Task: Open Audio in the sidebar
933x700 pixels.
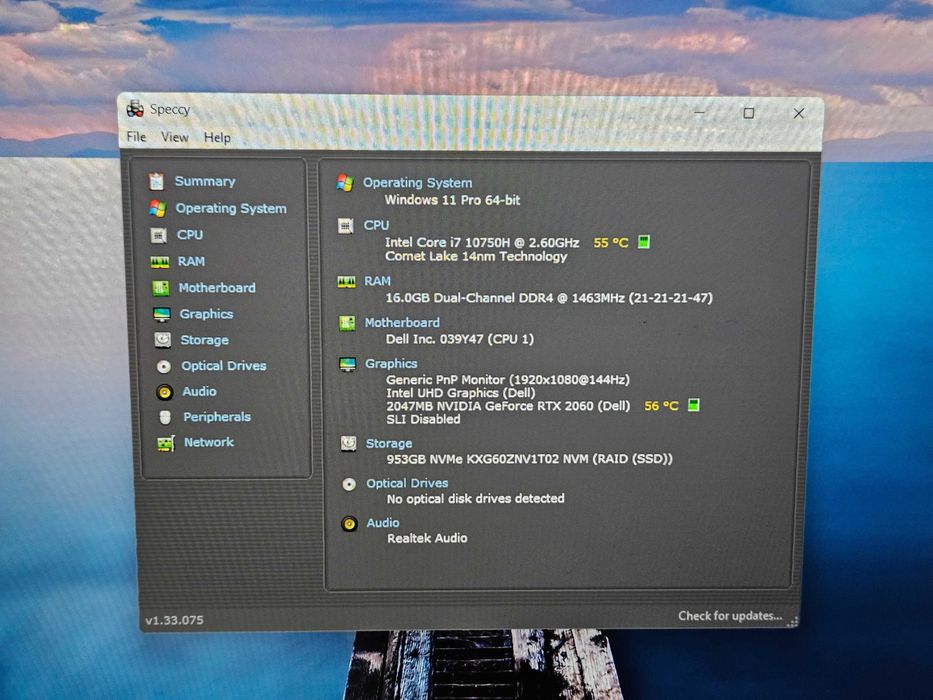Action: coord(199,391)
